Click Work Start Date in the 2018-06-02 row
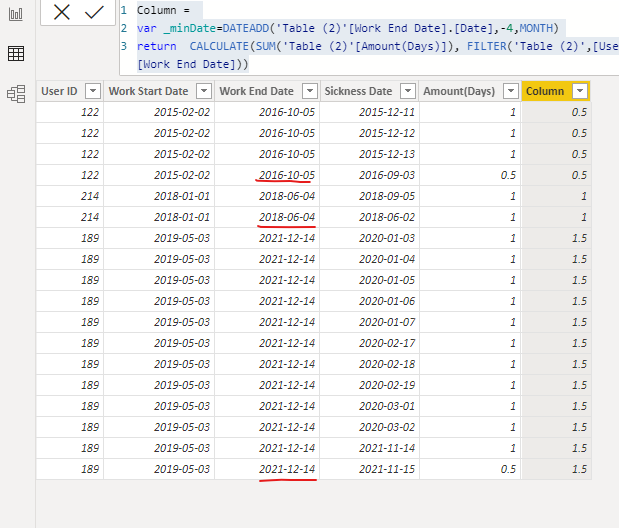The width and height of the screenshot is (619, 528). pos(159,217)
